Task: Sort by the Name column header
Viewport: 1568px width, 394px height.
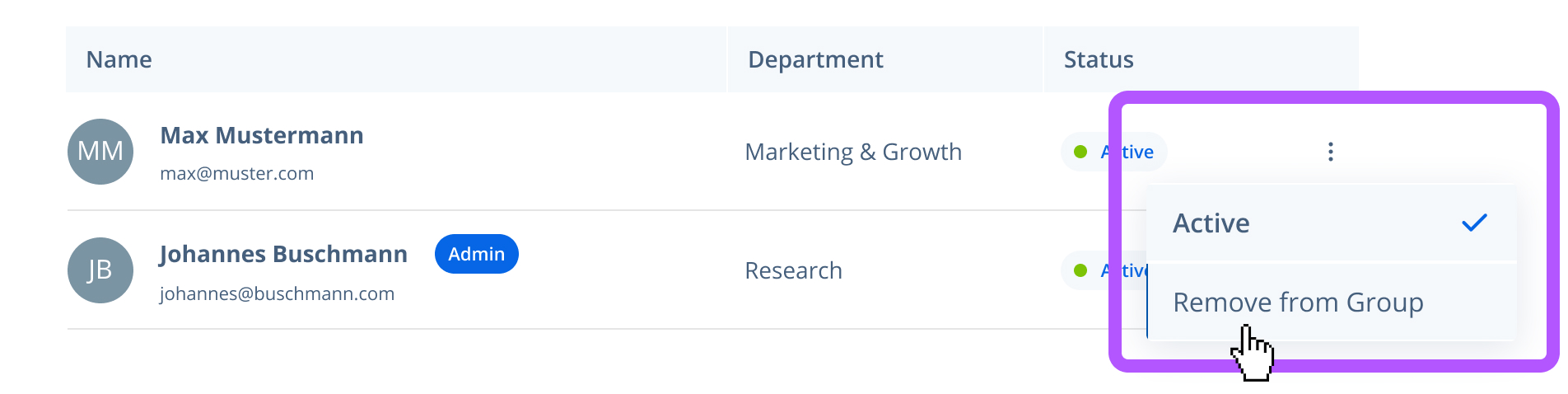Action: [x=119, y=59]
